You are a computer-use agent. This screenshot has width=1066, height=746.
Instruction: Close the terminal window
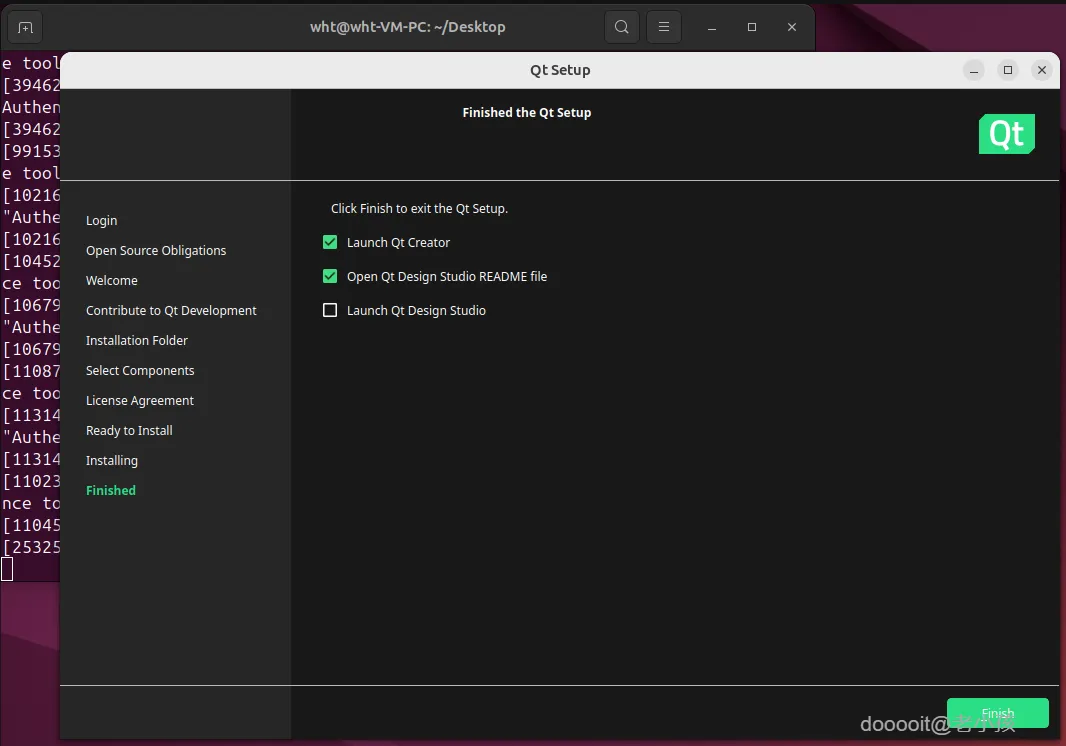click(x=792, y=27)
